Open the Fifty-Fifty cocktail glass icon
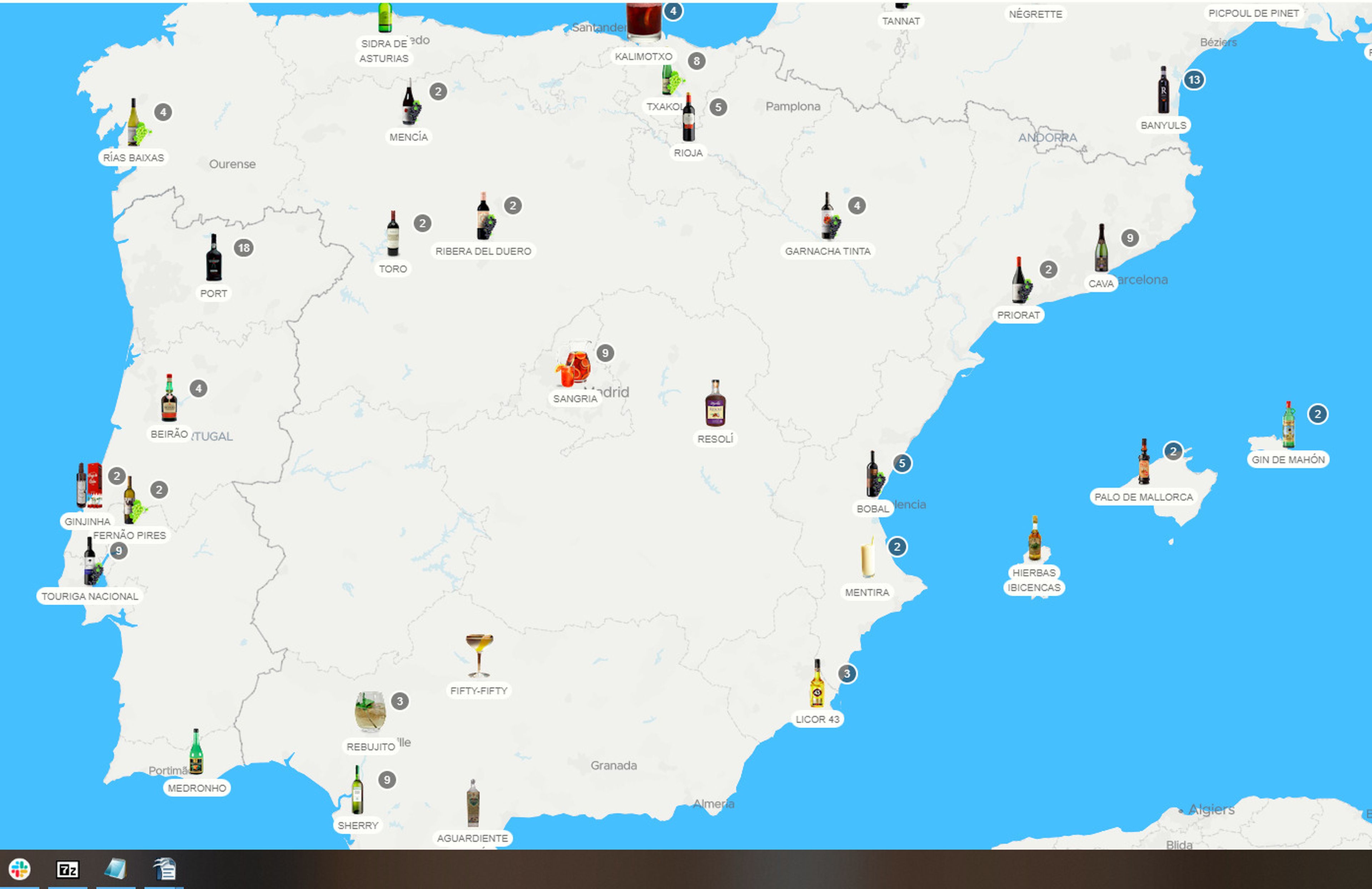 tap(479, 655)
